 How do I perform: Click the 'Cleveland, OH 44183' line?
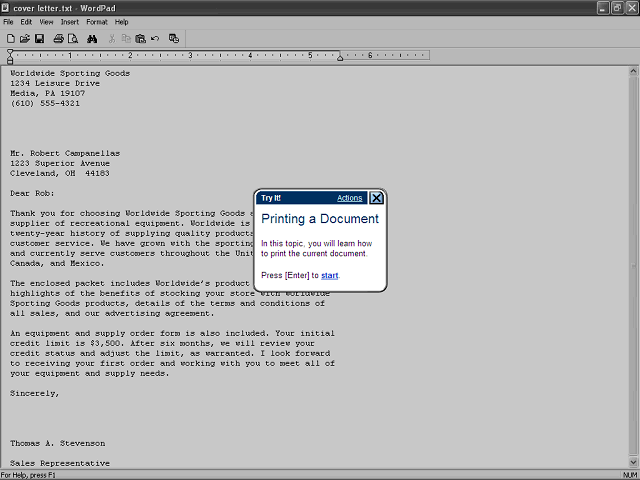pyautogui.click(x=60, y=173)
